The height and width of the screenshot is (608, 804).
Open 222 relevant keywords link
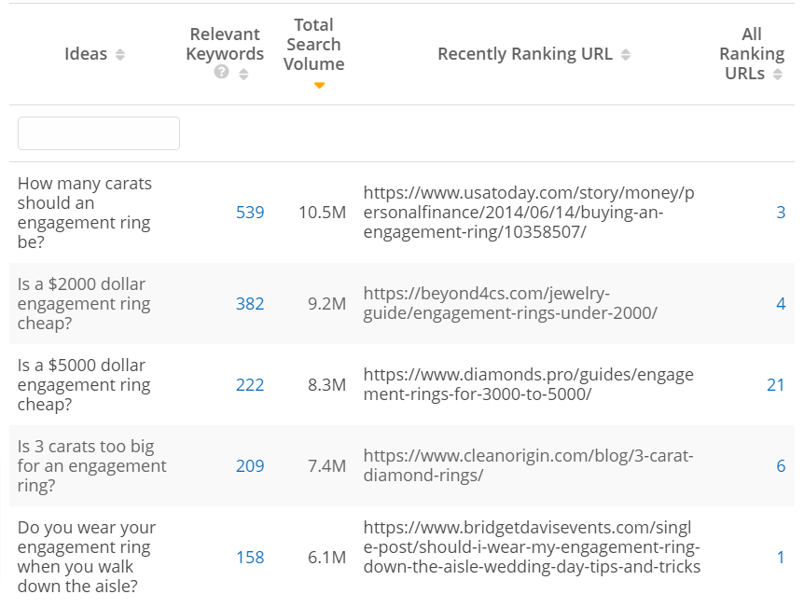[x=250, y=384]
